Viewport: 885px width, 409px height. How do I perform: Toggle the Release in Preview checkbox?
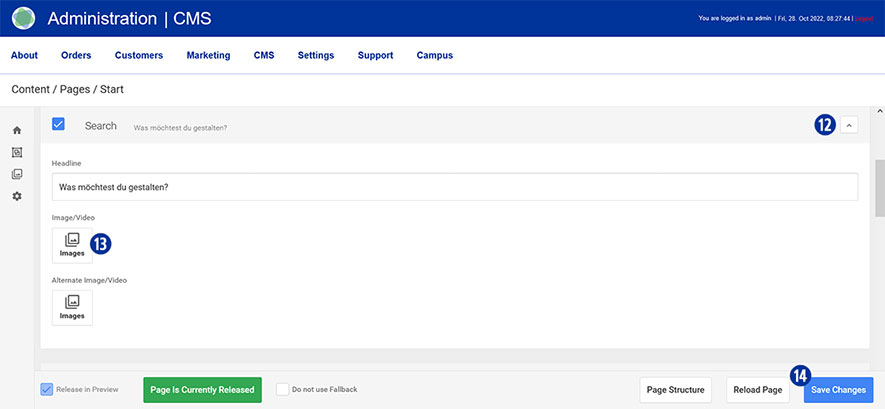tap(47, 389)
